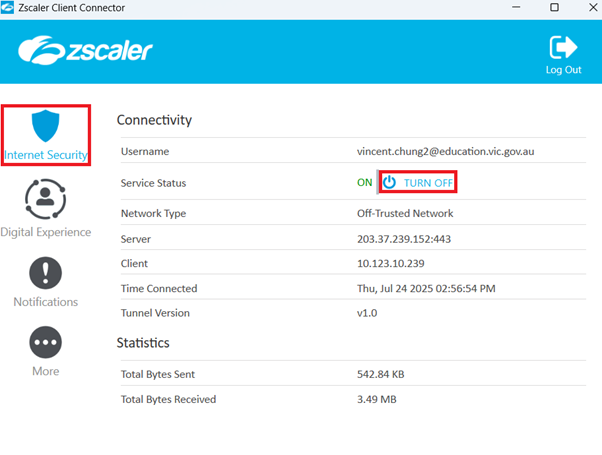Open the More tab

click(x=46, y=352)
